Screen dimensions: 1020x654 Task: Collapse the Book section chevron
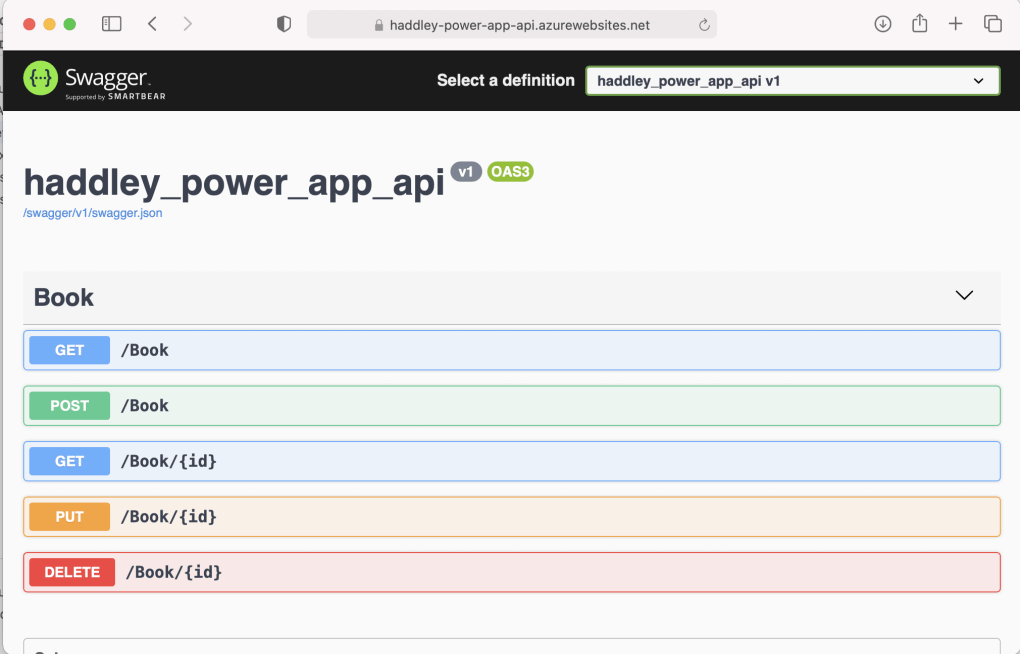coord(964,296)
